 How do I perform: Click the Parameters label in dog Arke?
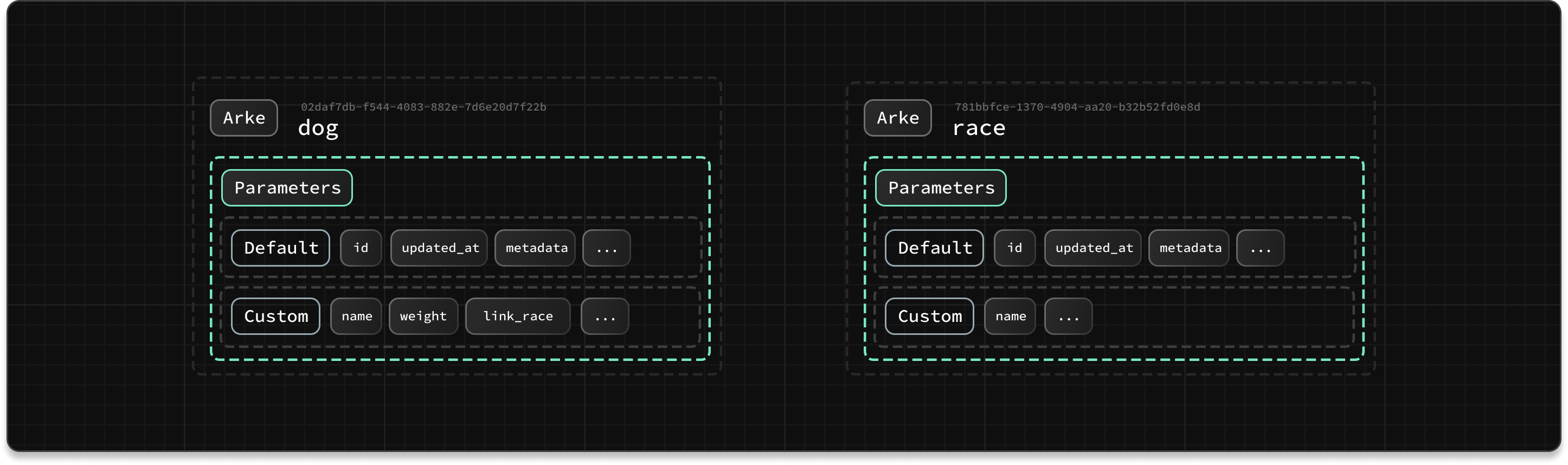[287, 188]
